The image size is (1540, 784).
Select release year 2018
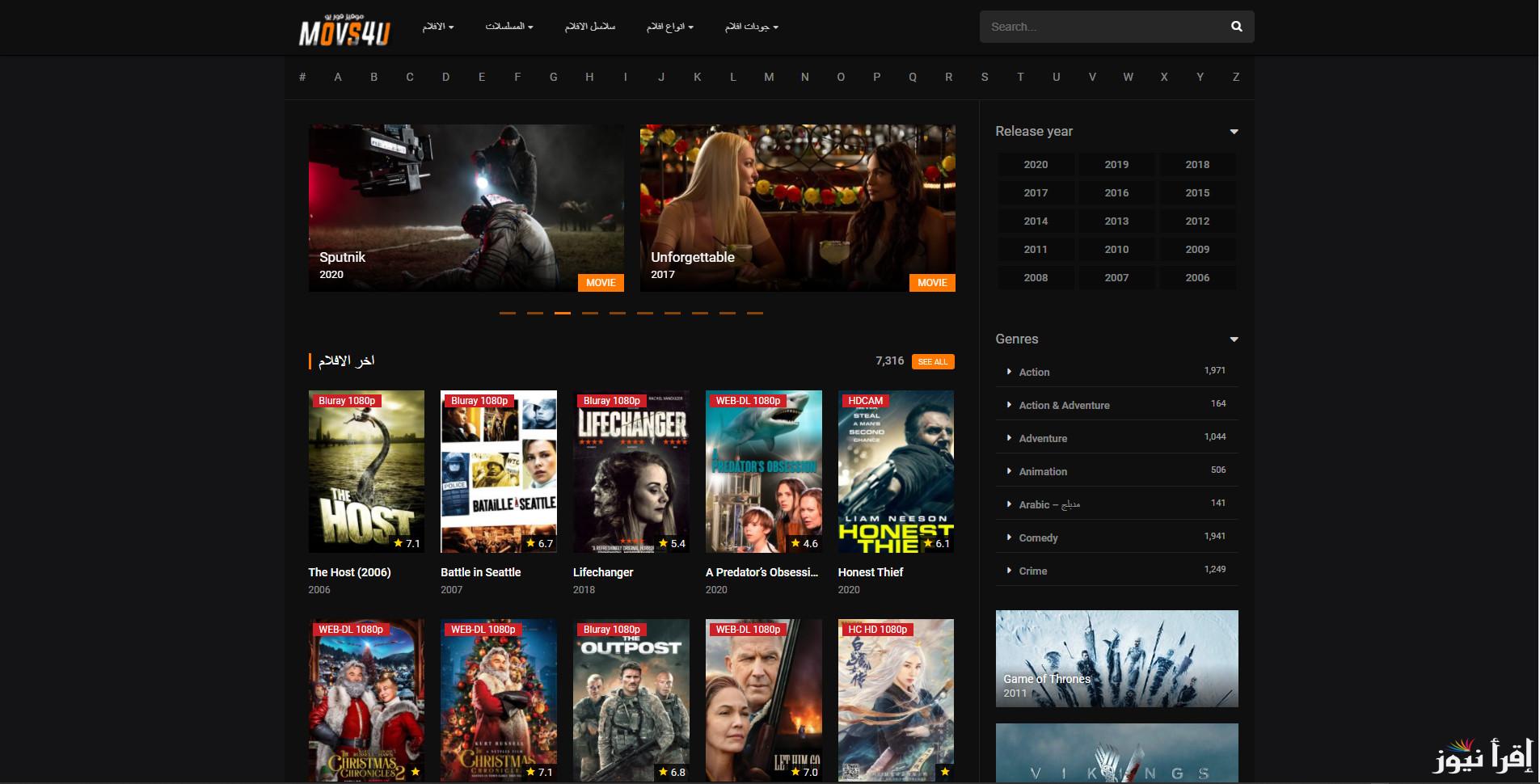tap(1197, 164)
